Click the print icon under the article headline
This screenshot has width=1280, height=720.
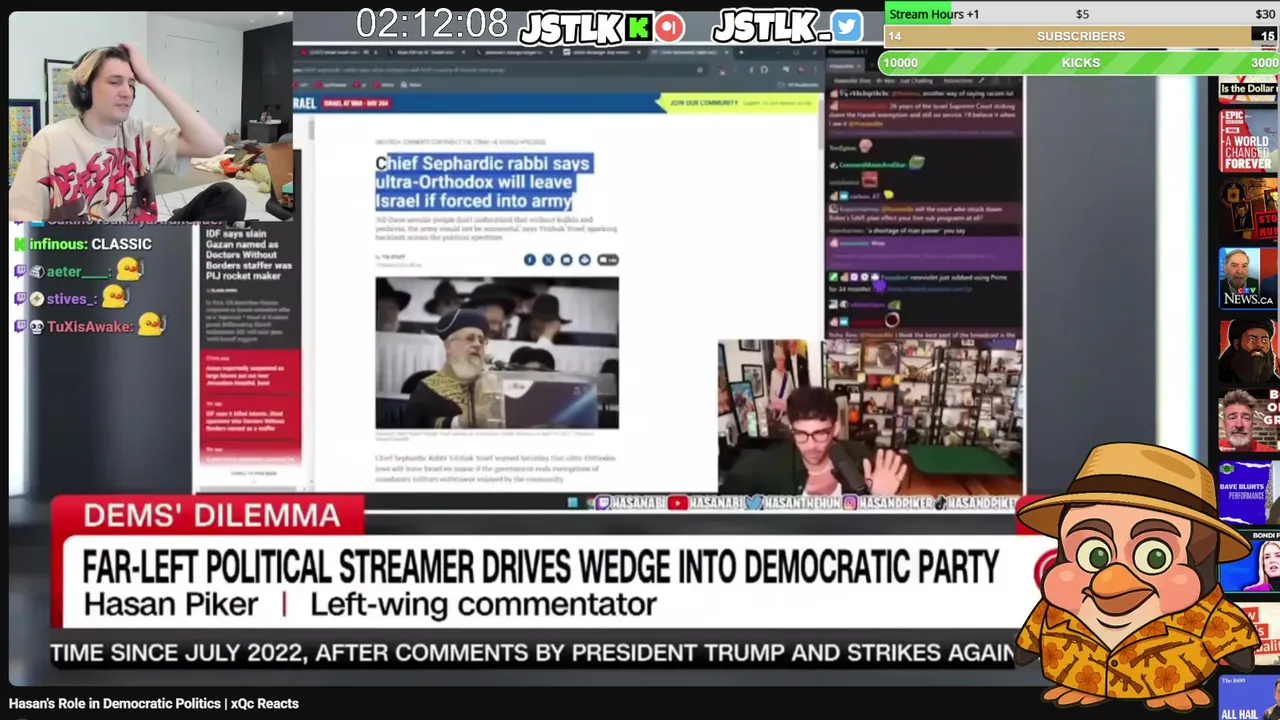(585, 260)
